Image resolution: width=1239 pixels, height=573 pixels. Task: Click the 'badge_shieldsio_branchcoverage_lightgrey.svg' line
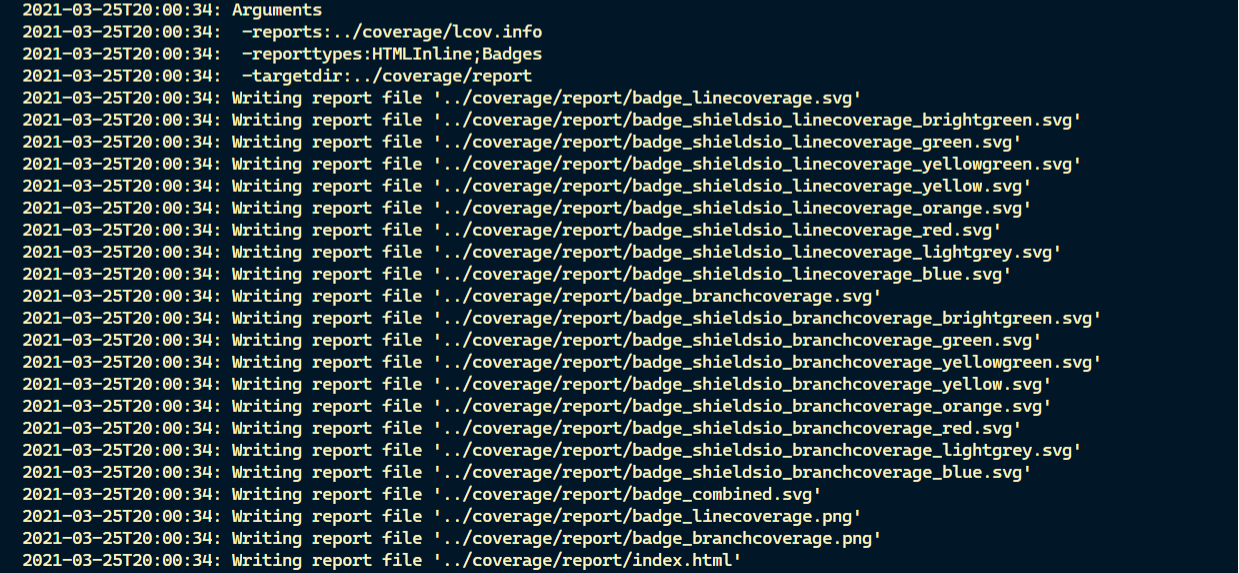[552, 450]
